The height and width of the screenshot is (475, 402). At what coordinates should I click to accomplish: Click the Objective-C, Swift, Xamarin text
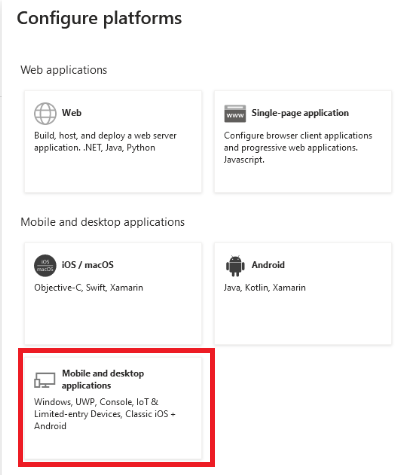pyautogui.click(x=89, y=288)
